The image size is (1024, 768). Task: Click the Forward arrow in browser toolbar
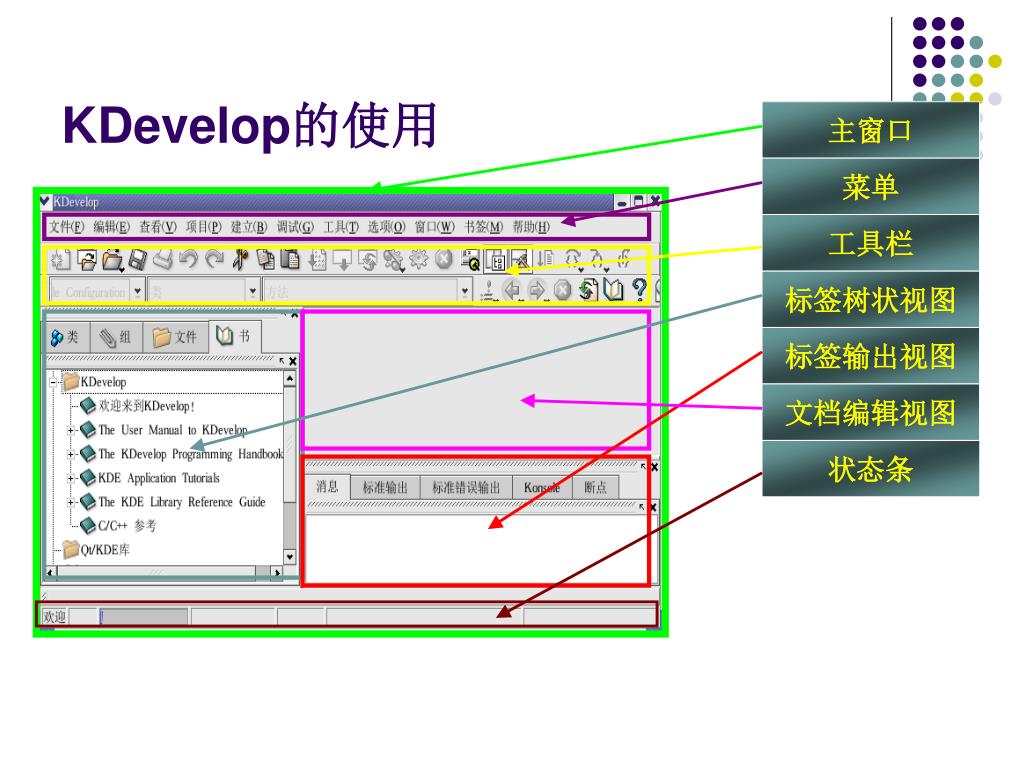537,289
